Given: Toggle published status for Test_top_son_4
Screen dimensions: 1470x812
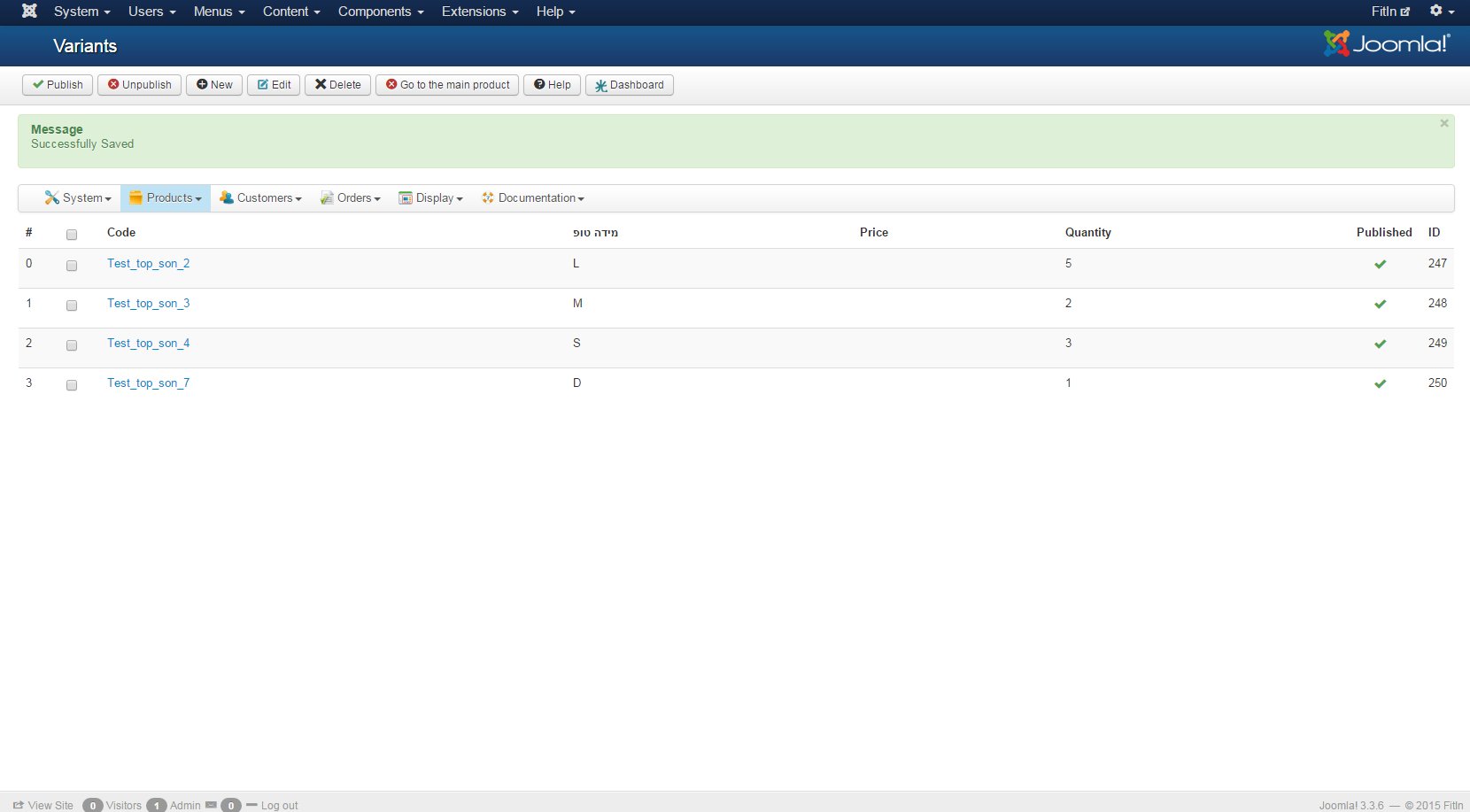Looking at the screenshot, I should 1380,344.
